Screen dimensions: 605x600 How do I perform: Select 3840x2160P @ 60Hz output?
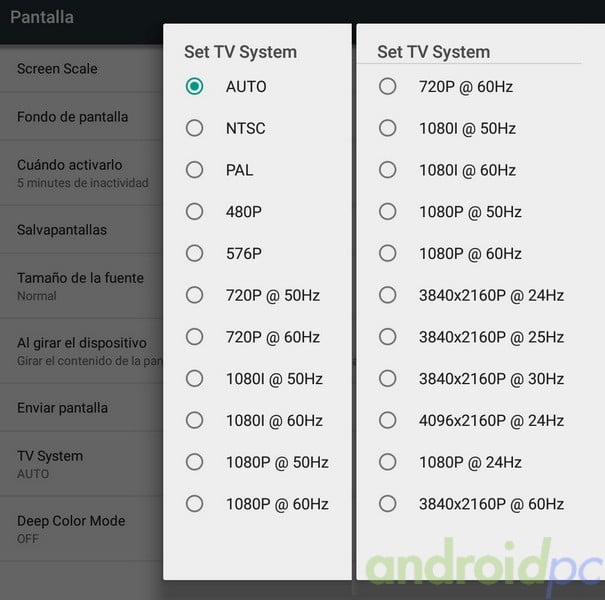coord(388,504)
